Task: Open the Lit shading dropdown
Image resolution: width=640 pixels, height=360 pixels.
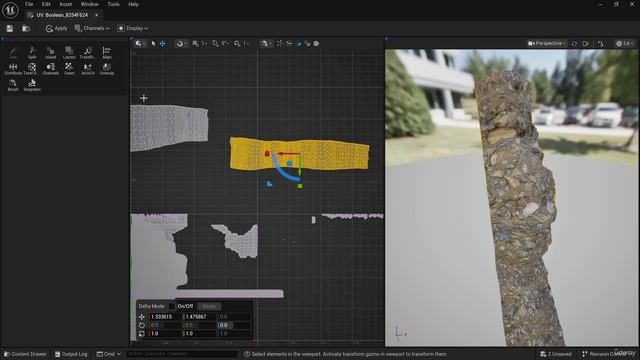Action: (x=625, y=43)
